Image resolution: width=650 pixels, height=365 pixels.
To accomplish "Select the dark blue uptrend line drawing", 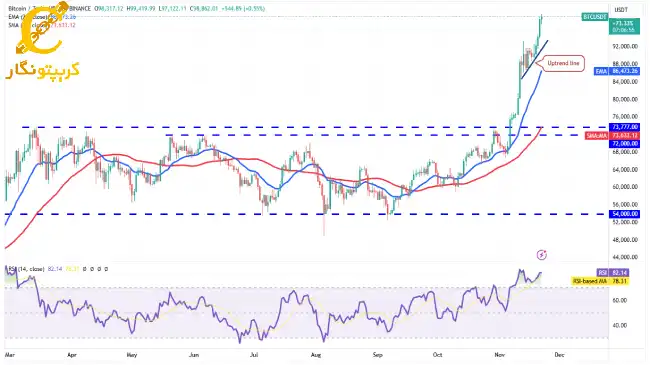I will (x=535, y=59).
